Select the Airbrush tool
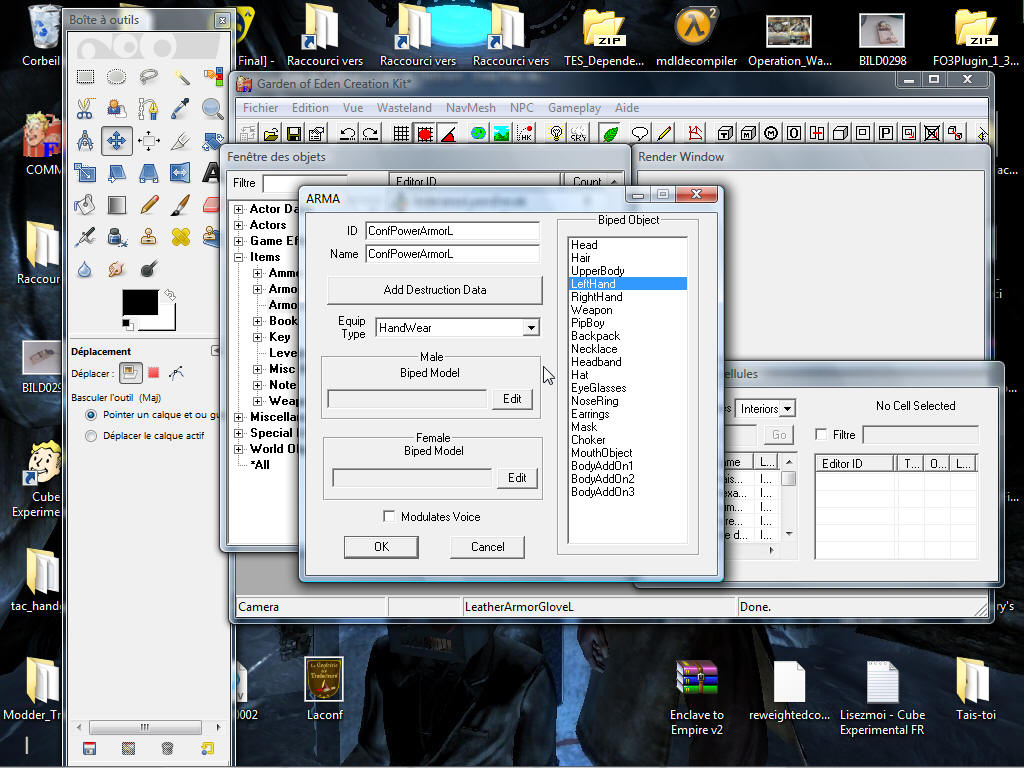 point(85,236)
